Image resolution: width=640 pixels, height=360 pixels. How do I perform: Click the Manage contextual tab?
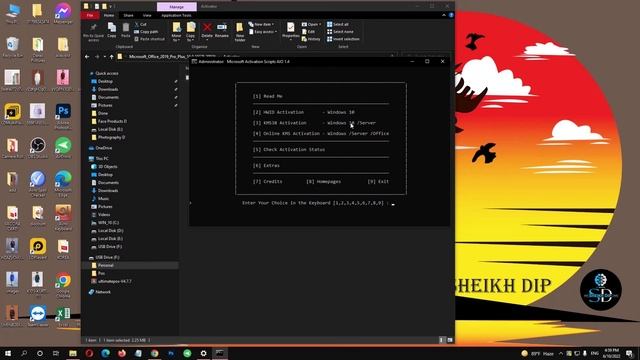(176, 7)
